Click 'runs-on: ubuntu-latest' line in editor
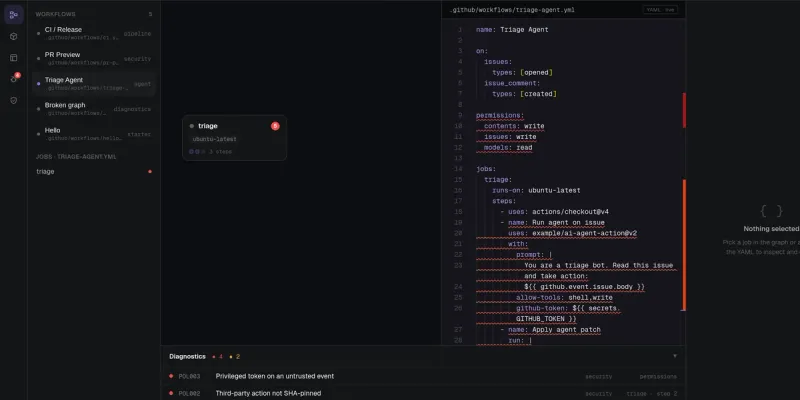This screenshot has height=400, width=800. [x=536, y=190]
